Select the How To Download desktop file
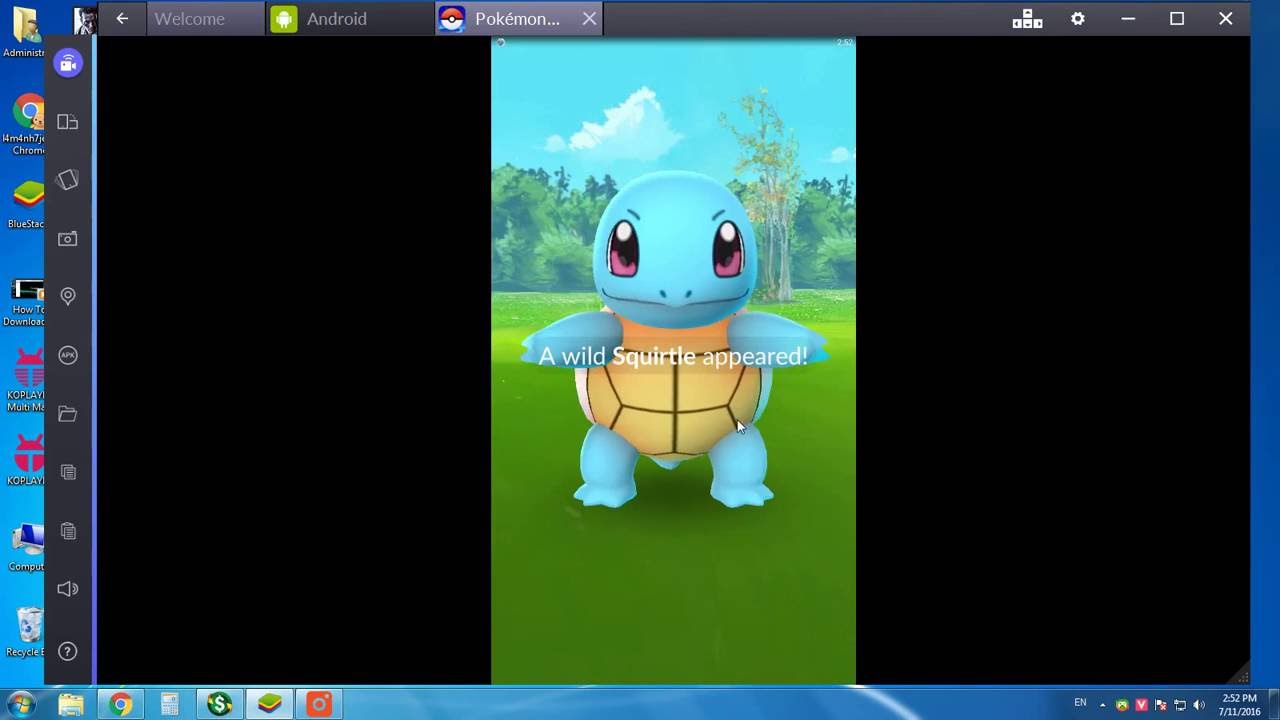This screenshot has height=720, width=1280. (26, 302)
